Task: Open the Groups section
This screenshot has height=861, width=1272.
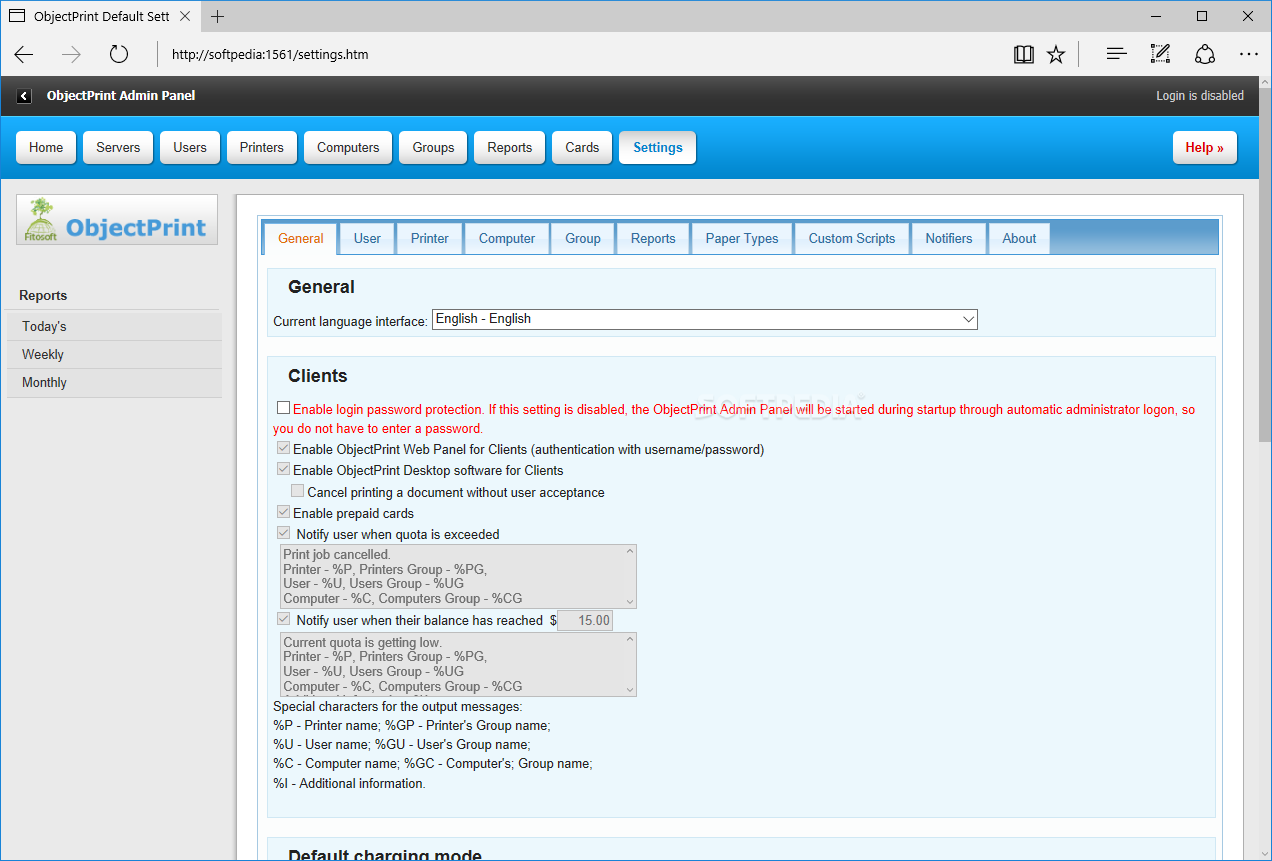Action: (x=433, y=147)
